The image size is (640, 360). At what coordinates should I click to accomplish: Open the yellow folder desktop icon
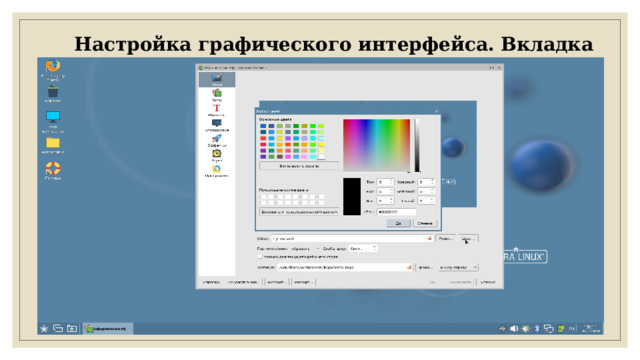53,145
